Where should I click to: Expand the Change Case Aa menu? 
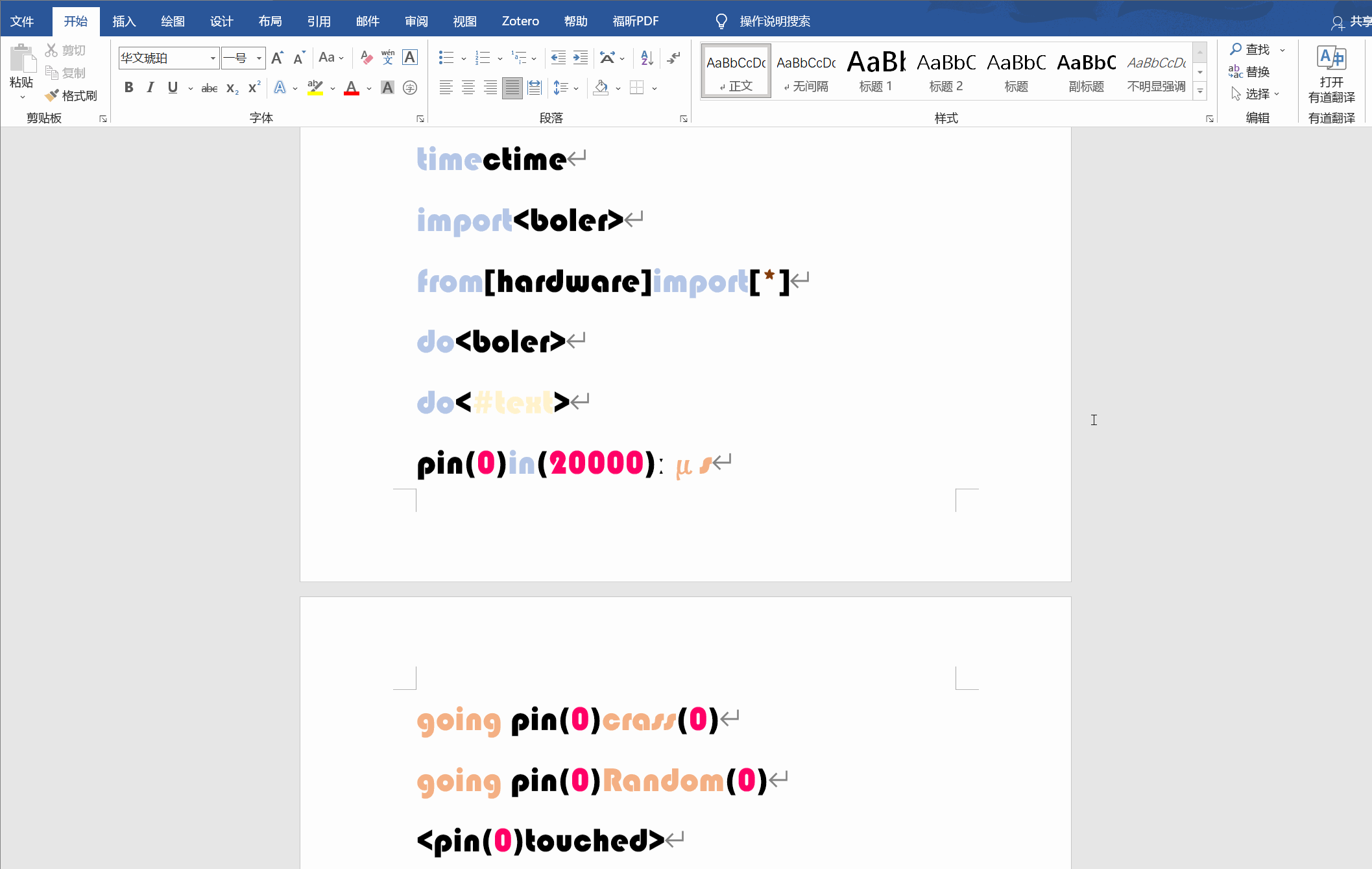331,58
